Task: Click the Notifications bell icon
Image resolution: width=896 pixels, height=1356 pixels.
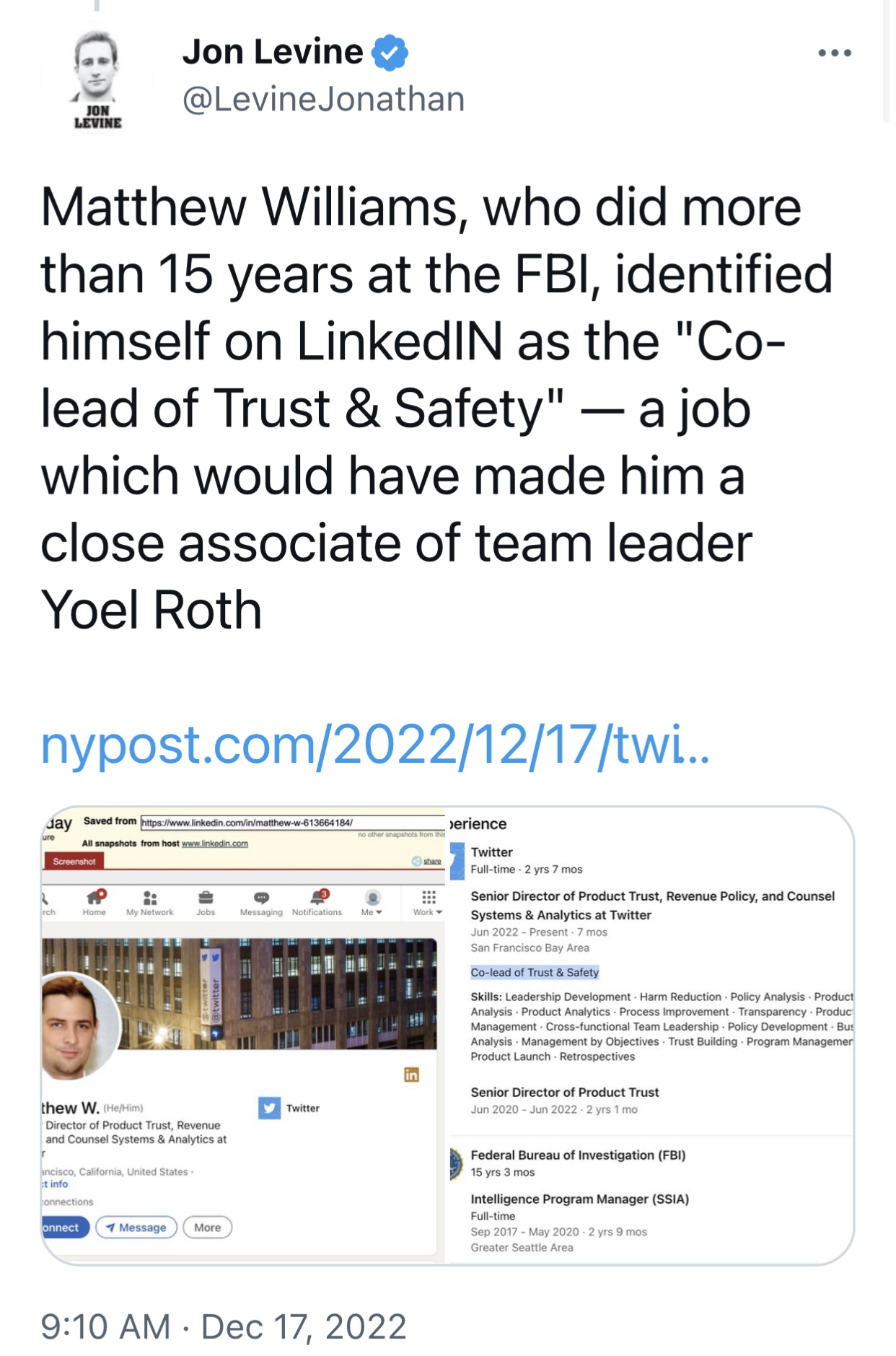Action: coord(317,902)
